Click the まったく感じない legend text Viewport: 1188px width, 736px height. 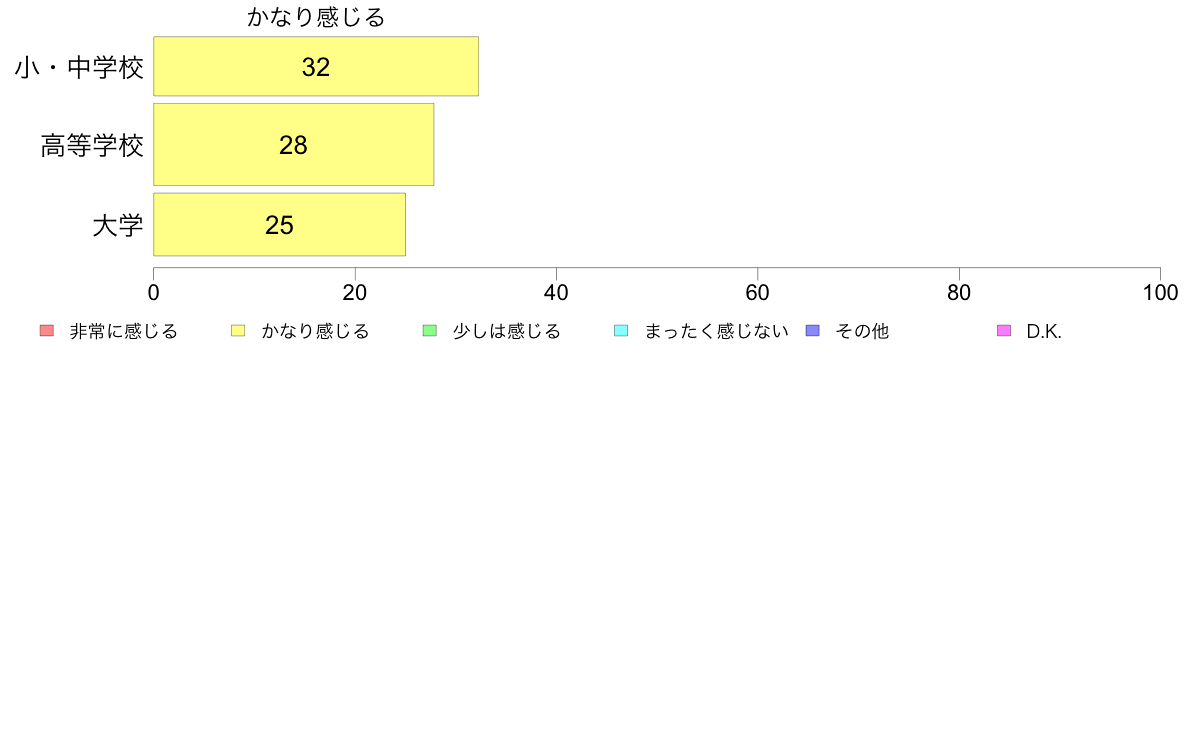717,331
